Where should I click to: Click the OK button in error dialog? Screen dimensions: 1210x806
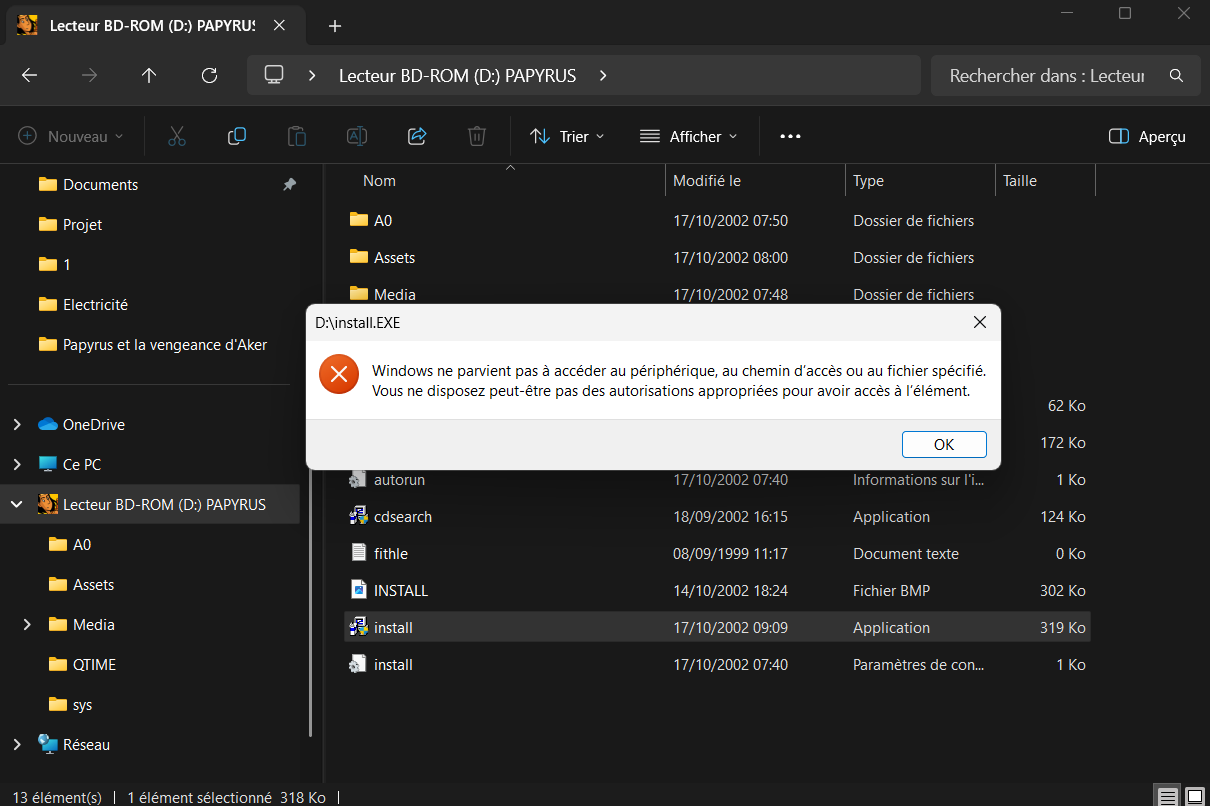[x=944, y=445]
